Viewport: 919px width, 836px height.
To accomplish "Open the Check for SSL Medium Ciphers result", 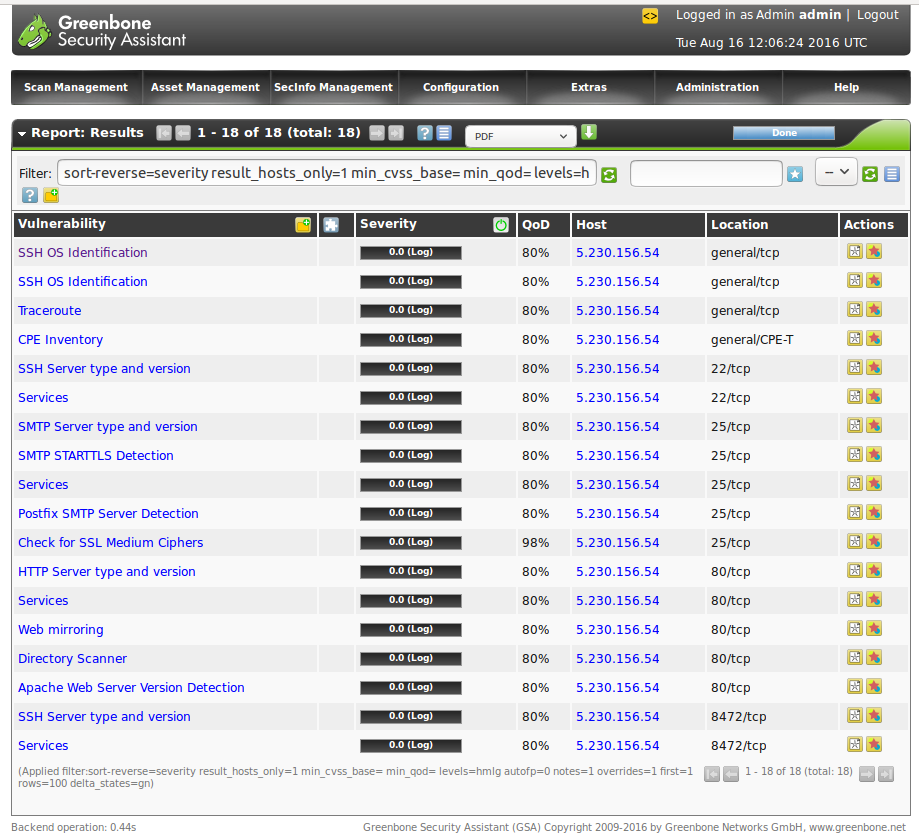I will (110, 542).
